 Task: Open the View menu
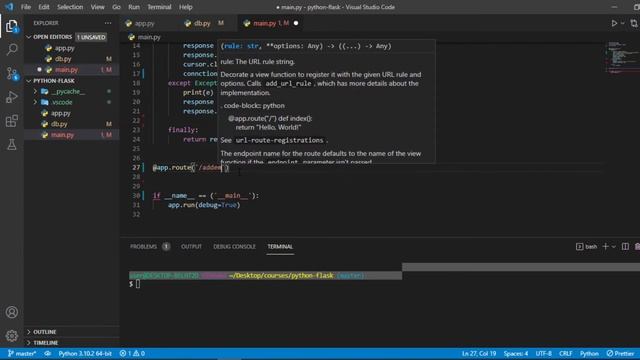97,7
